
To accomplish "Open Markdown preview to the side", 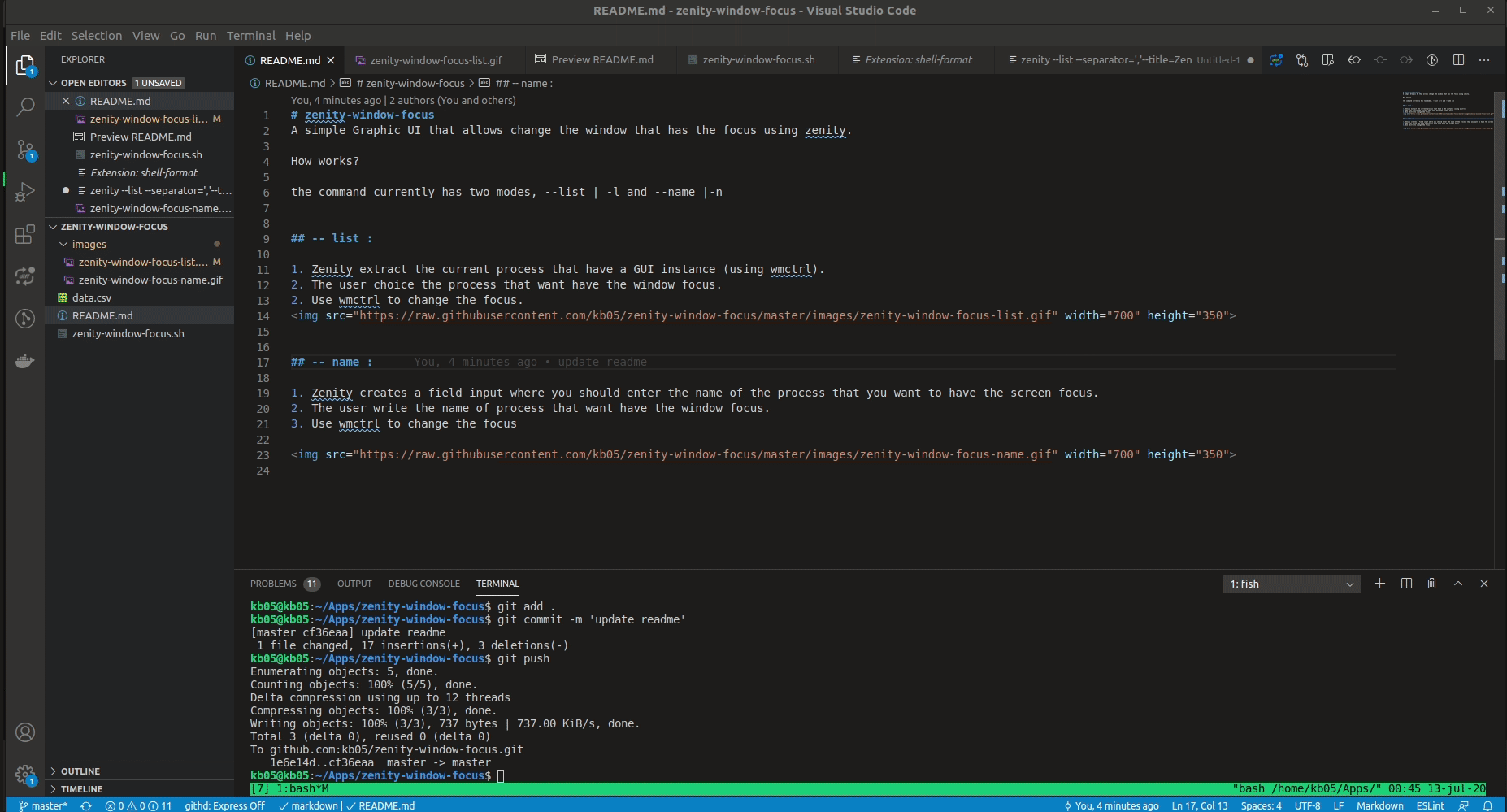I will click(1328, 60).
